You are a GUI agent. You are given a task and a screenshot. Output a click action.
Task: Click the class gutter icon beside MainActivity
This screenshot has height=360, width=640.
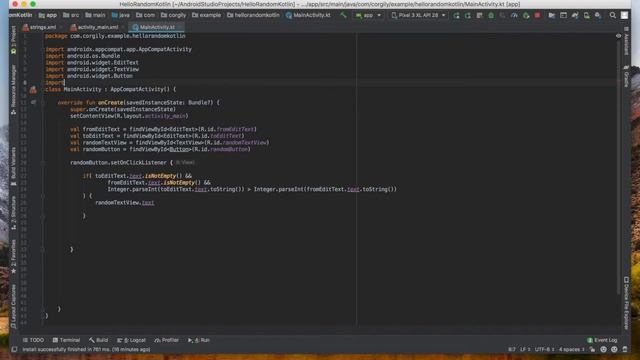[x=33, y=89]
